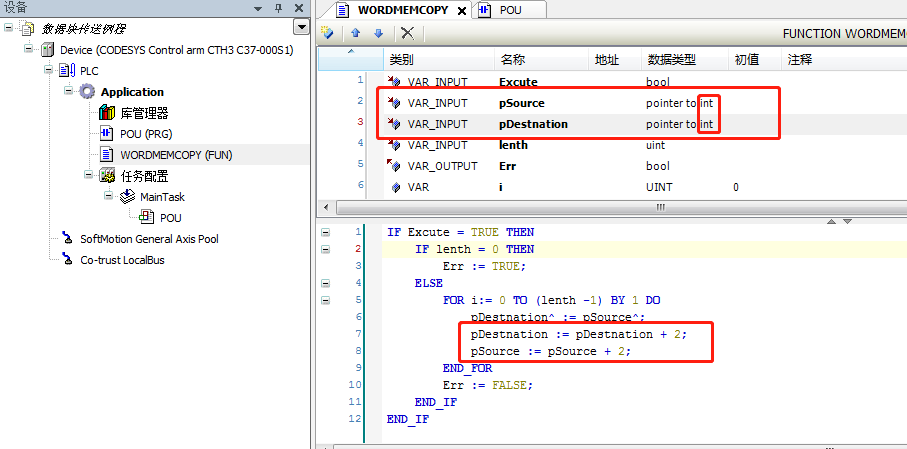The height and width of the screenshot is (449, 907).
Task: Collapse the Application tree node
Action: point(69,91)
